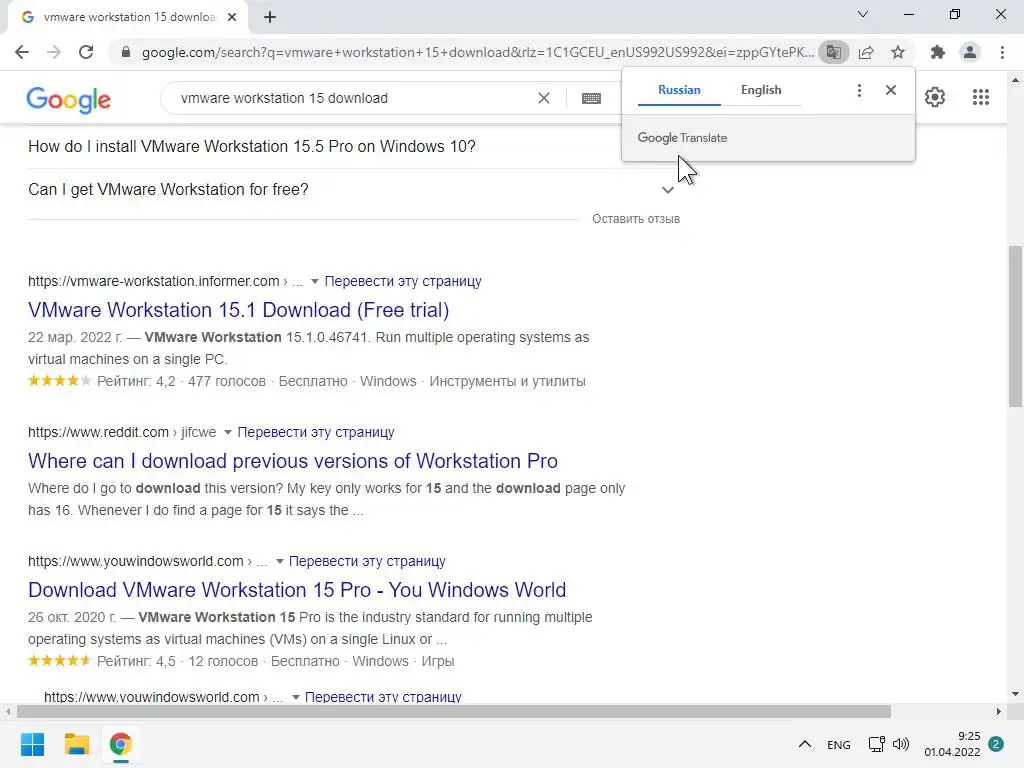Translate the informer.com result page
This screenshot has height=768, width=1024.
coord(403,281)
